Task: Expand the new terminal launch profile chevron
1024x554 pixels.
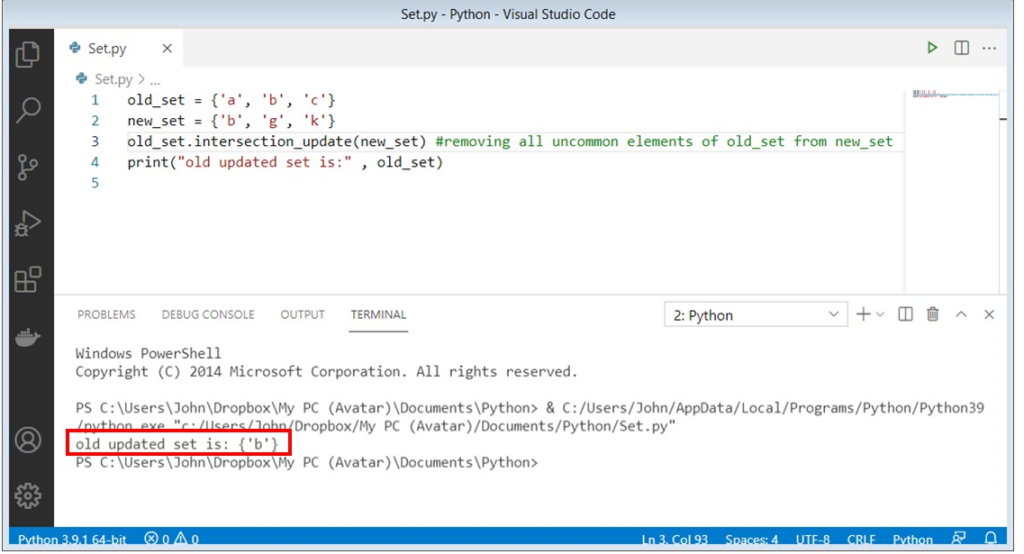Action: 880,315
